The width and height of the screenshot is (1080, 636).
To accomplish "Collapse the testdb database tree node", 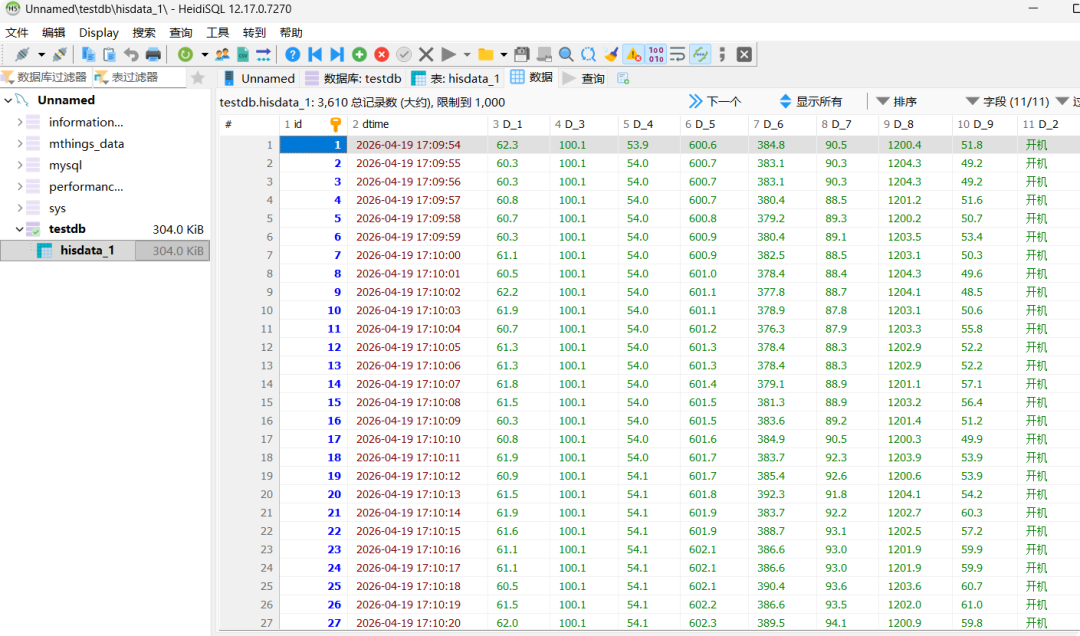I will click(x=20, y=229).
